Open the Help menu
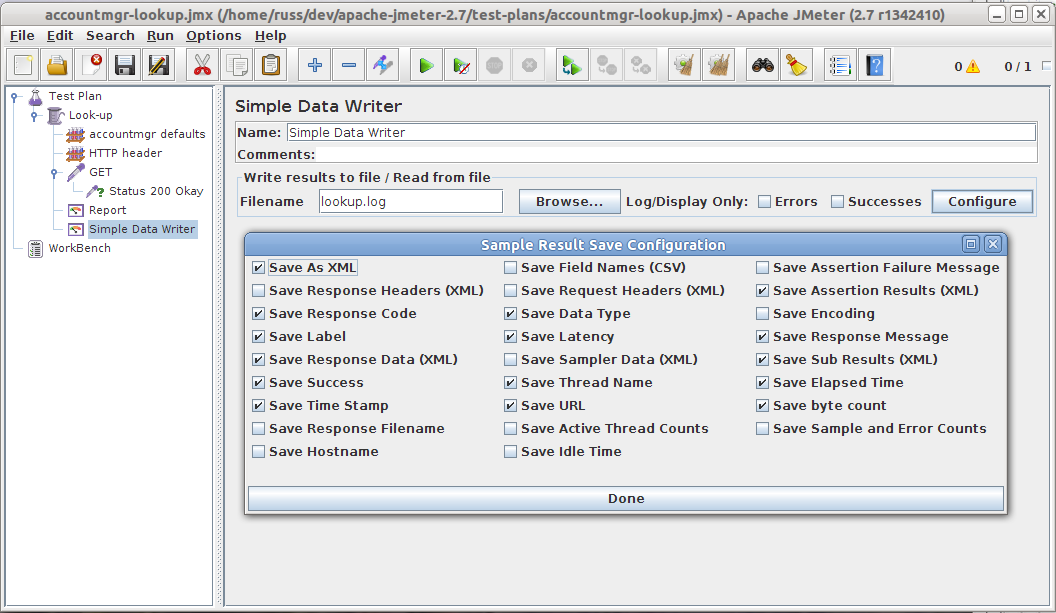The image size is (1056, 613). (271, 36)
